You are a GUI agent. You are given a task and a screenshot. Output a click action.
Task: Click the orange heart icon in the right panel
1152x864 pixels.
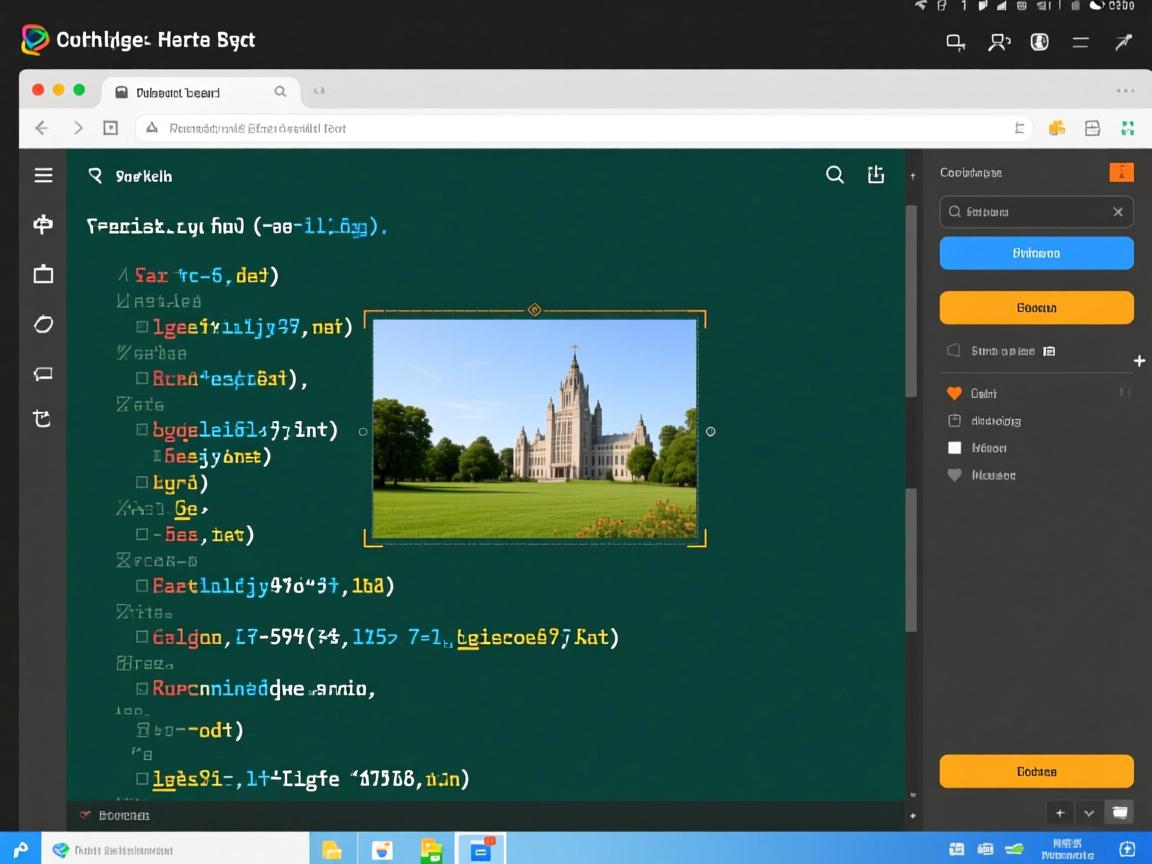pyautogui.click(x=954, y=393)
